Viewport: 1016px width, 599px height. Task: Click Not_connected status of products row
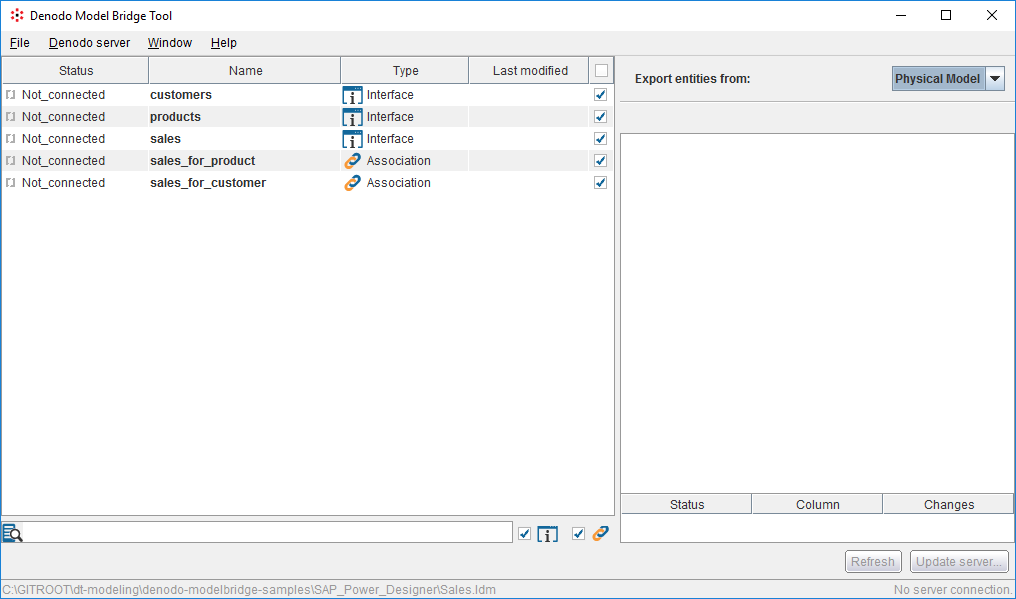click(x=64, y=117)
